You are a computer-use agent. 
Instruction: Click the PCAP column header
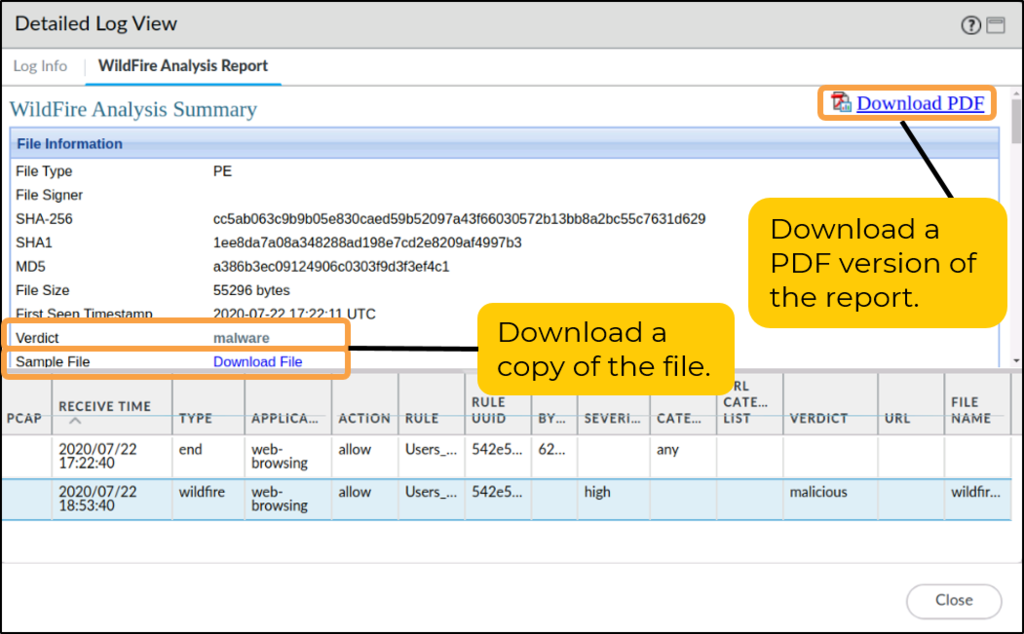pos(25,405)
